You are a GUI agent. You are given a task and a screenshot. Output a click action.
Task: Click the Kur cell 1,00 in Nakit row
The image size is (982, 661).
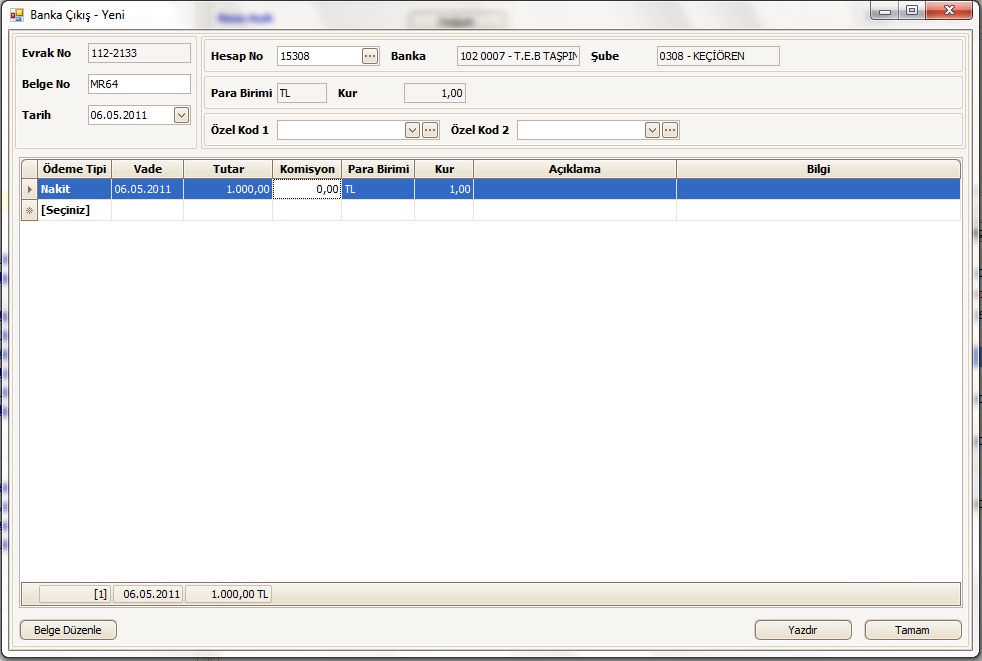click(x=444, y=189)
